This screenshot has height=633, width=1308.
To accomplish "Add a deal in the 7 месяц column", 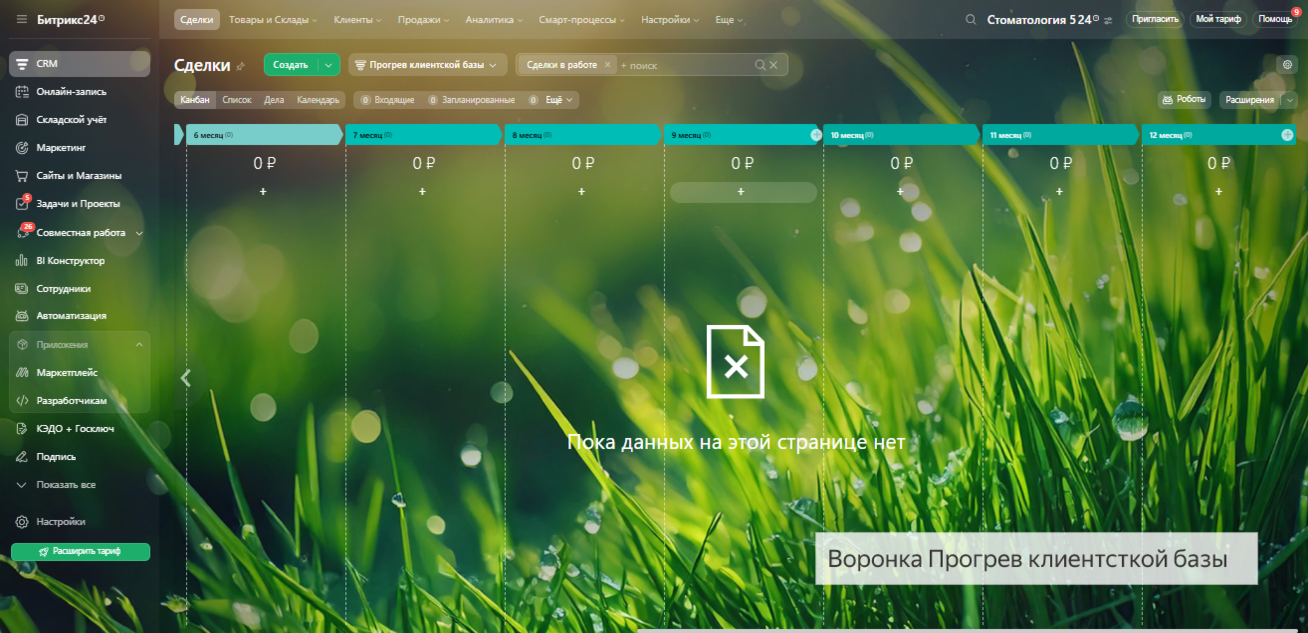I will (422, 191).
